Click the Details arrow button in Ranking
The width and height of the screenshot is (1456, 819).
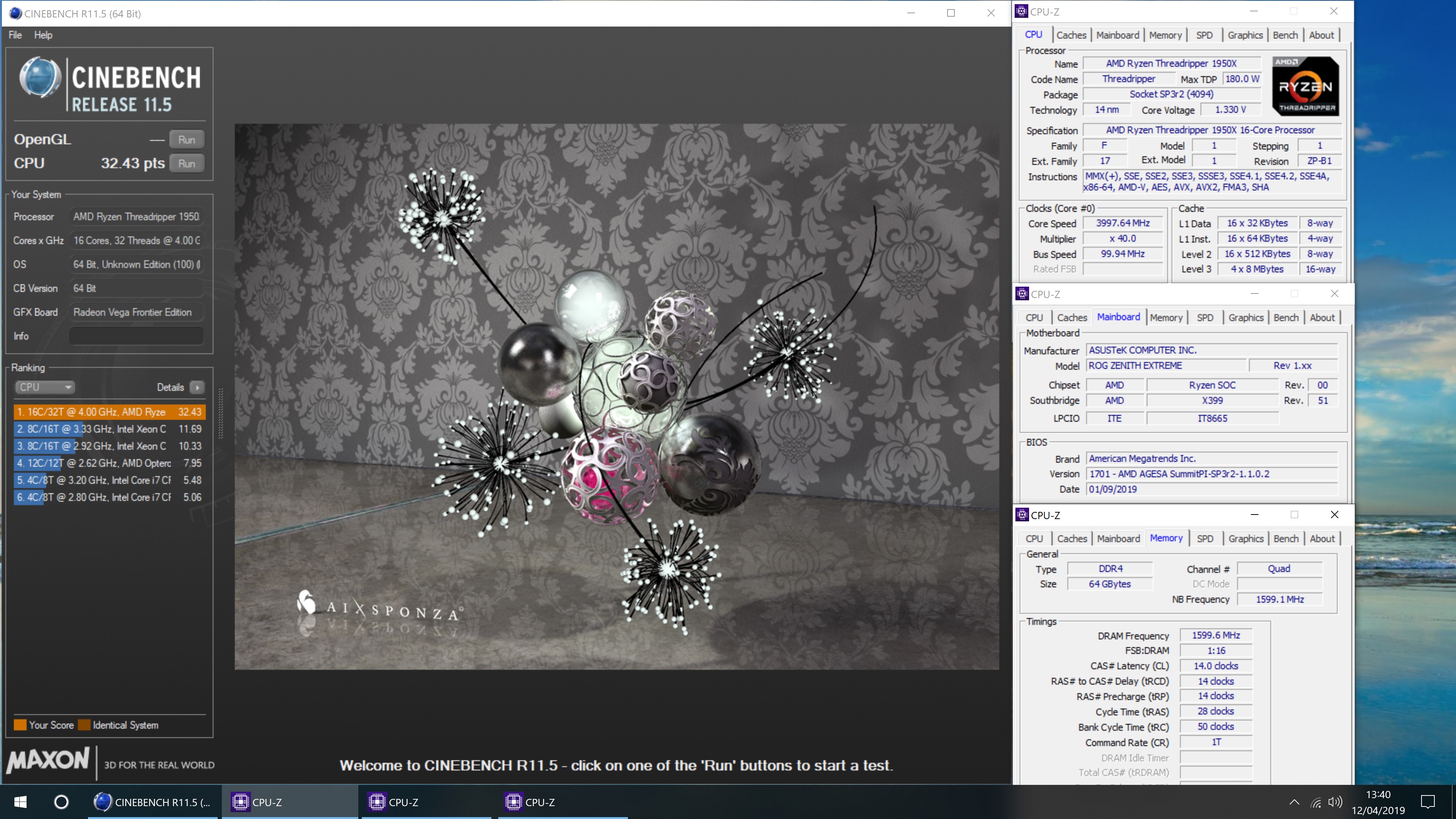pos(197,387)
